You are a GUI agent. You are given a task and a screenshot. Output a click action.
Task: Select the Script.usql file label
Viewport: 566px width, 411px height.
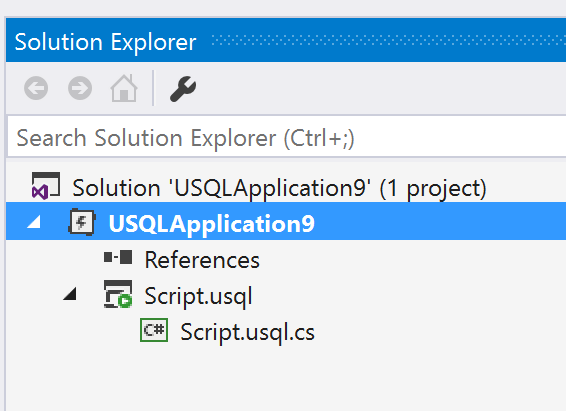click(198, 296)
